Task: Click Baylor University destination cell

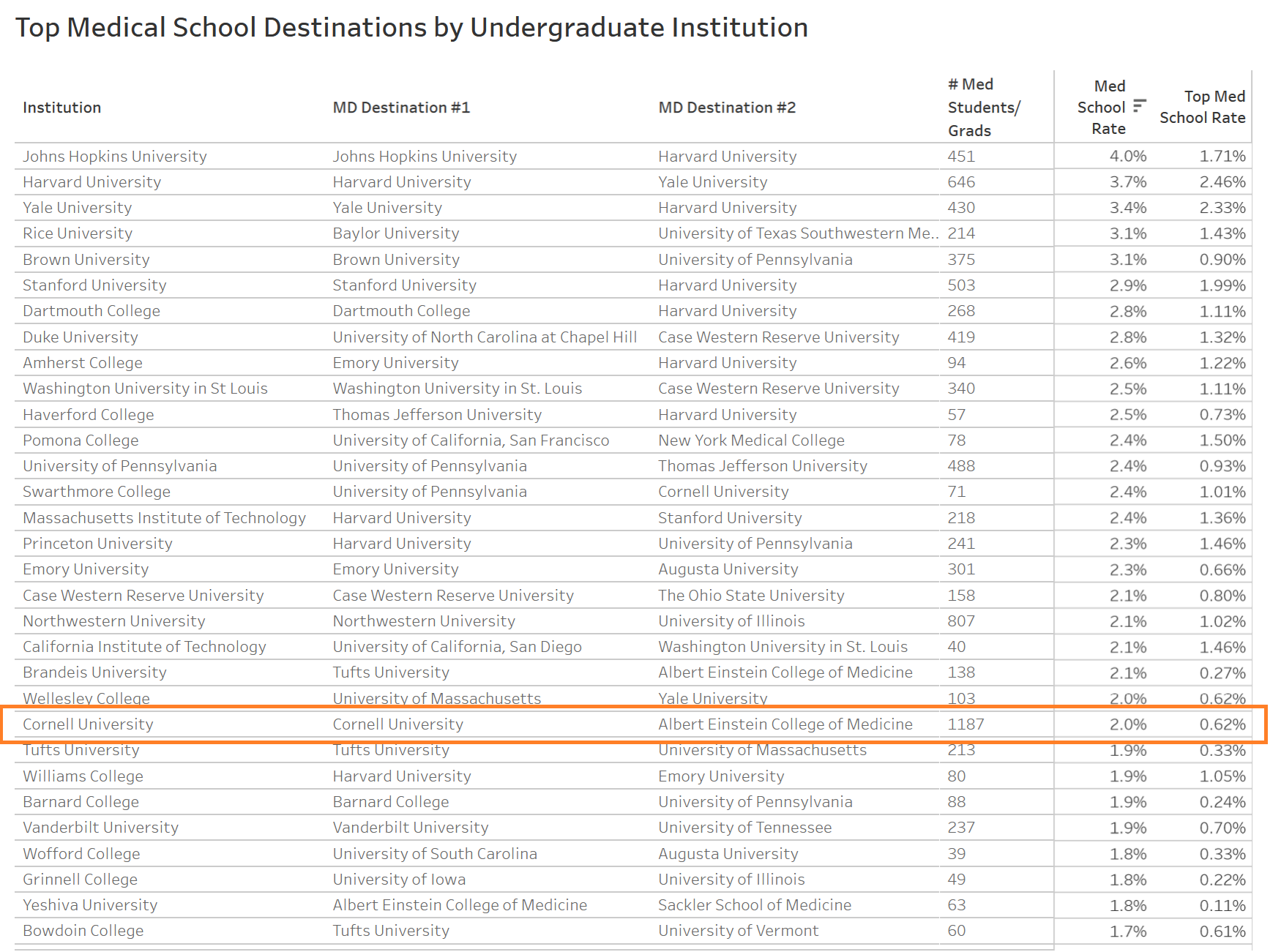Action: click(x=396, y=233)
